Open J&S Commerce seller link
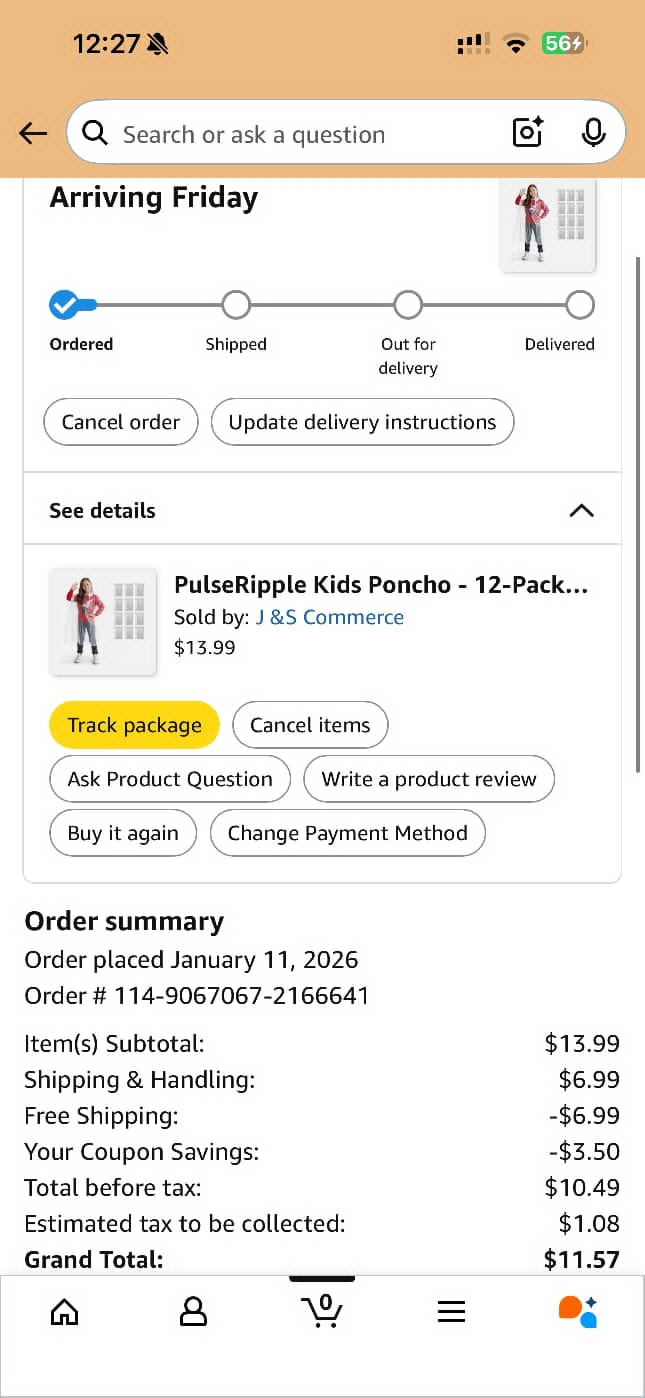 click(x=329, y=617)
